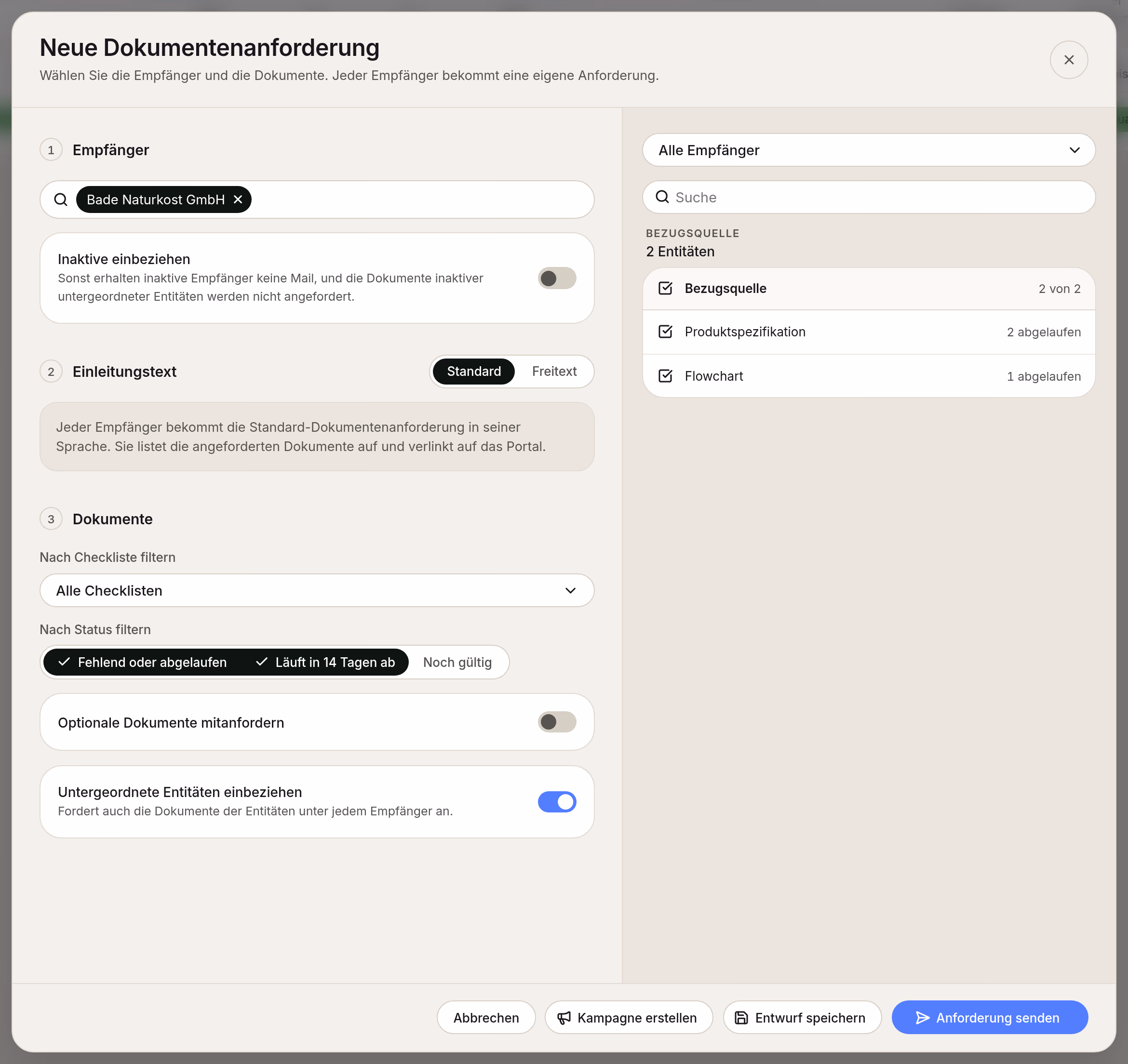Open the Alle Checklisten dropdown

pos(317,590)
